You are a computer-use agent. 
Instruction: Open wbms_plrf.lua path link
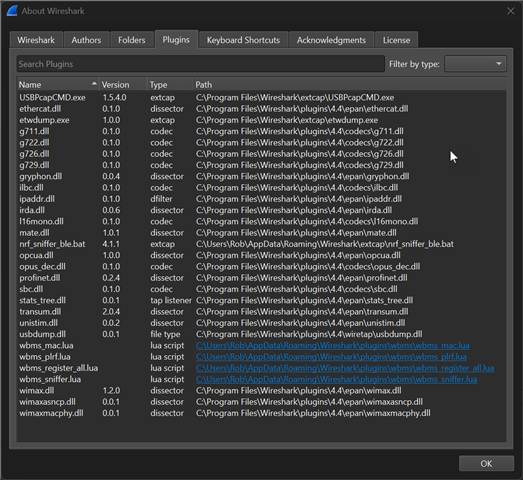click(x=331, y=357)
